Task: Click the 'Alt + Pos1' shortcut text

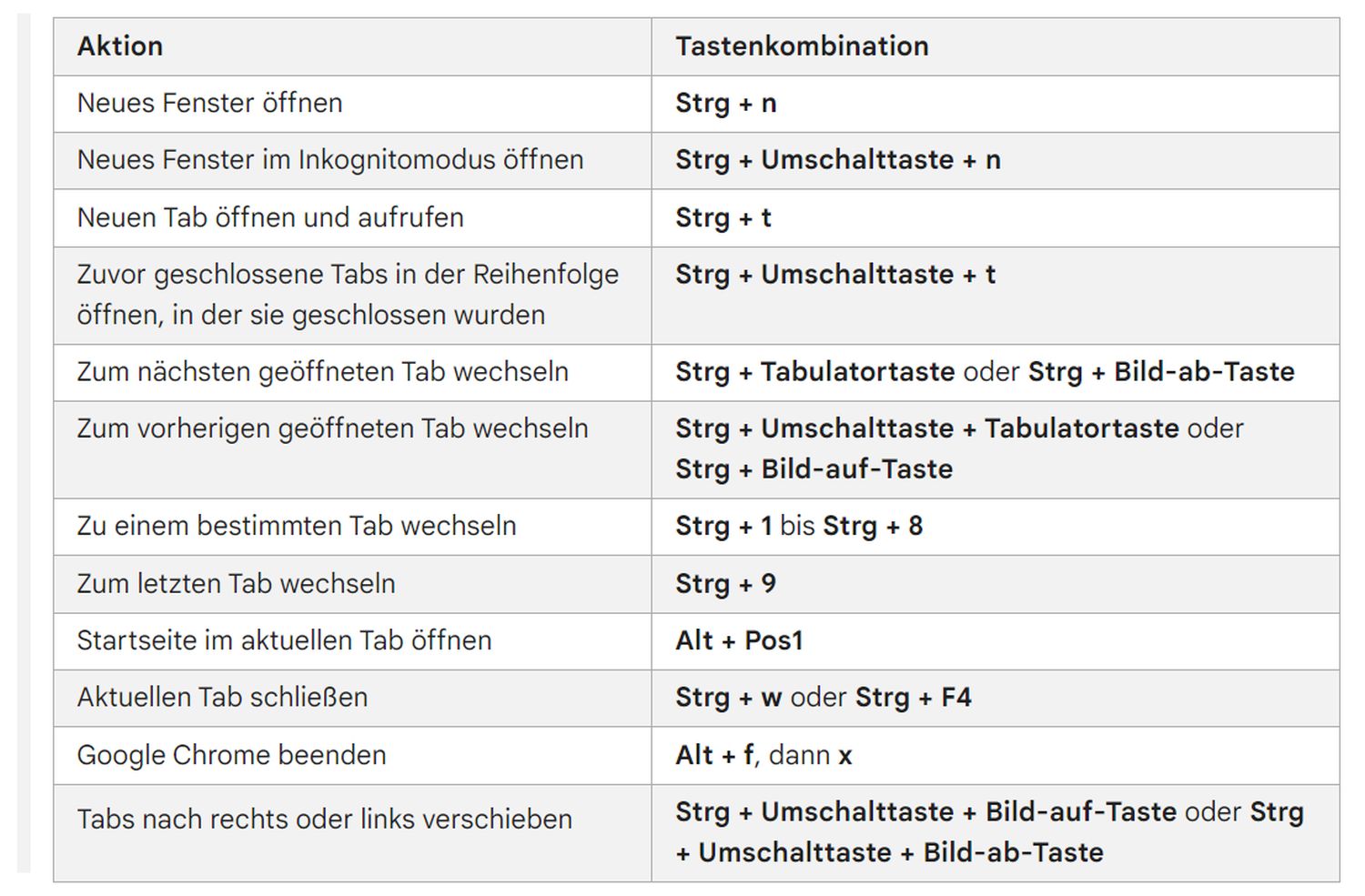Action: (739, 640)
